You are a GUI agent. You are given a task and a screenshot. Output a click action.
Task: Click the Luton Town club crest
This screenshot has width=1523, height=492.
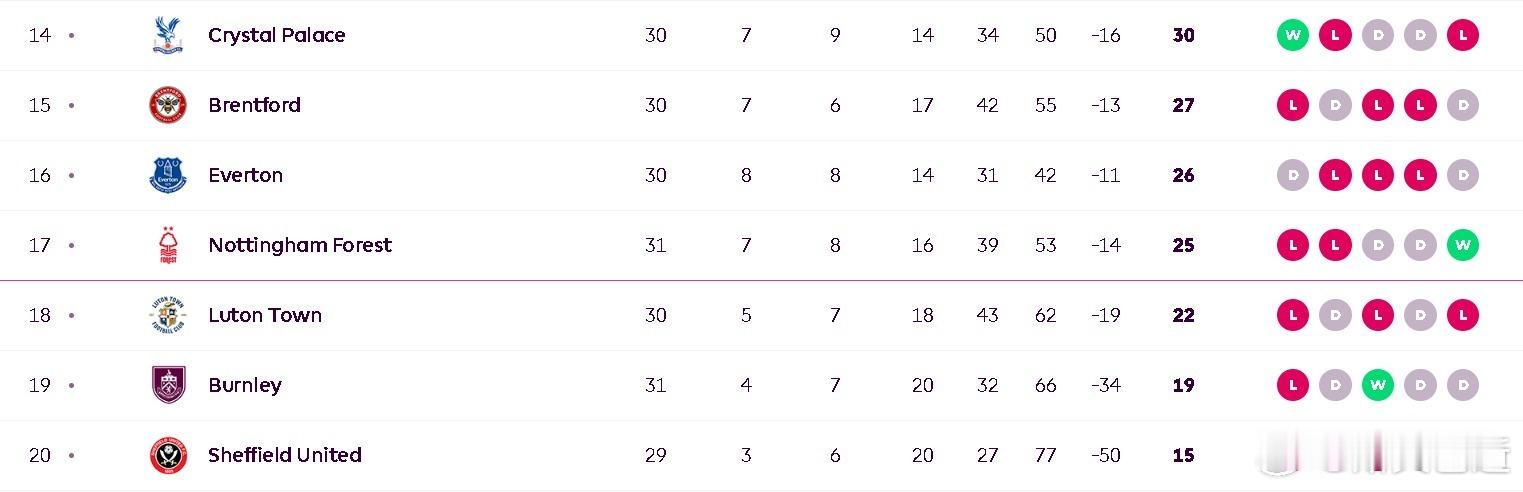[168, 315]
